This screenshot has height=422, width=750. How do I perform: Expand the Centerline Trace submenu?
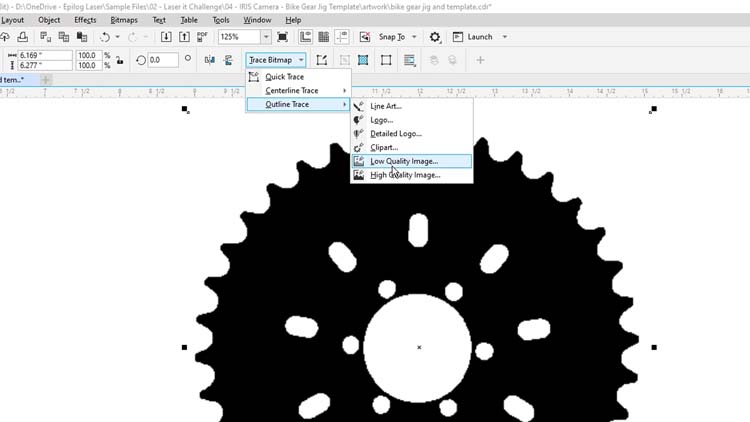point(298,90)
